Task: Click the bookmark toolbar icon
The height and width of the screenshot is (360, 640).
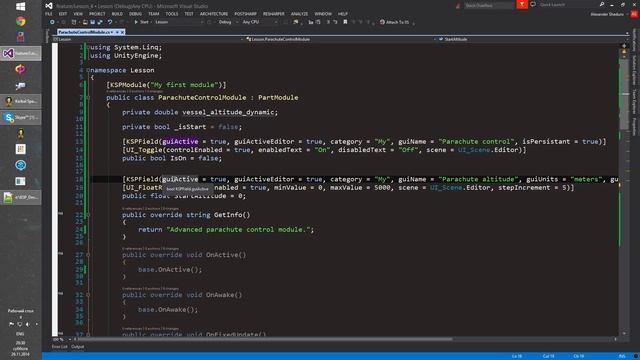Action: 345,22
